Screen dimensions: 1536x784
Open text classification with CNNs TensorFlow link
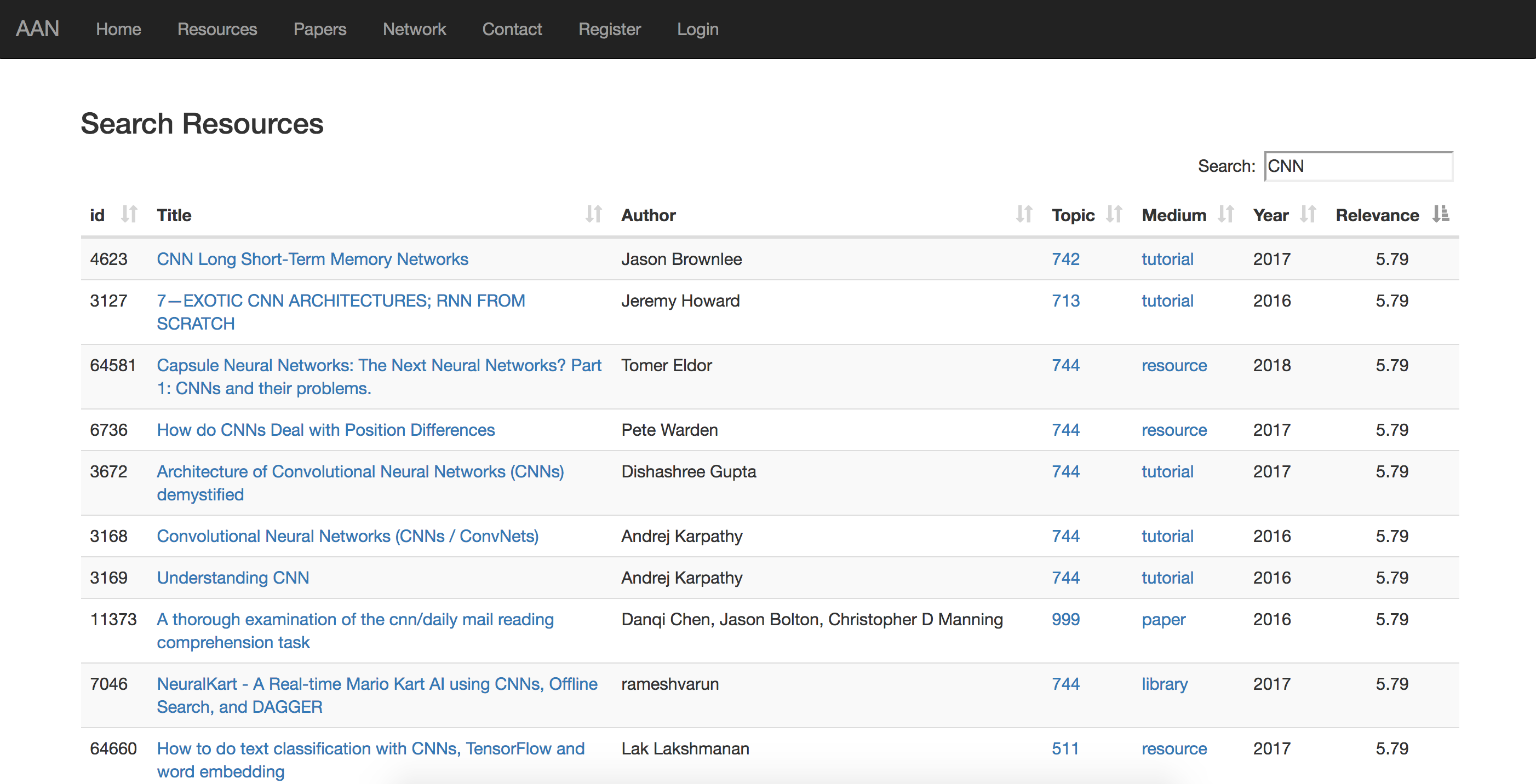[x=371, y=759]
